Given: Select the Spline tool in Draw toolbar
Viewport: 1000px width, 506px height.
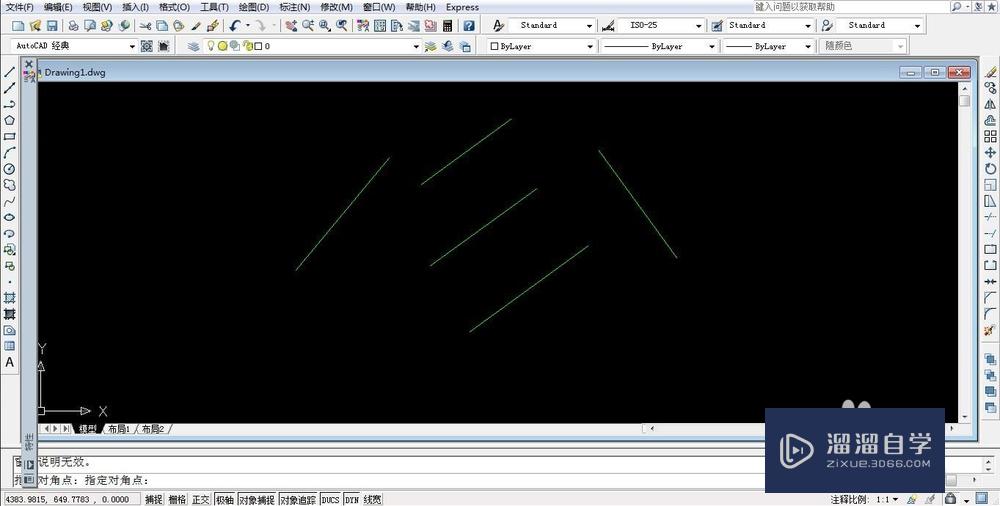Looking at the screenshot, I should pos(10,202).
